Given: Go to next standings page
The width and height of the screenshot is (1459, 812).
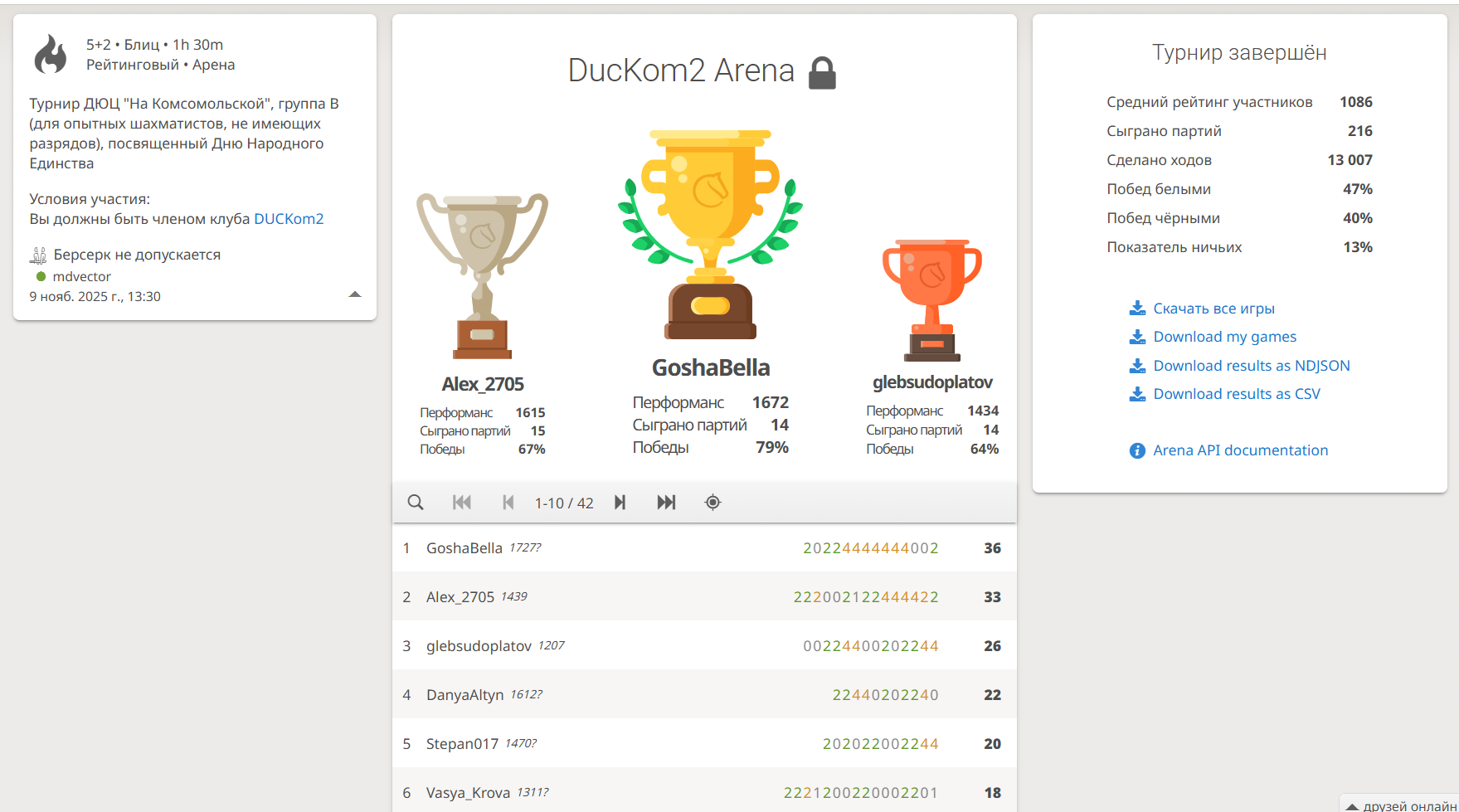Looking at the screenshot, I should 620,503.
